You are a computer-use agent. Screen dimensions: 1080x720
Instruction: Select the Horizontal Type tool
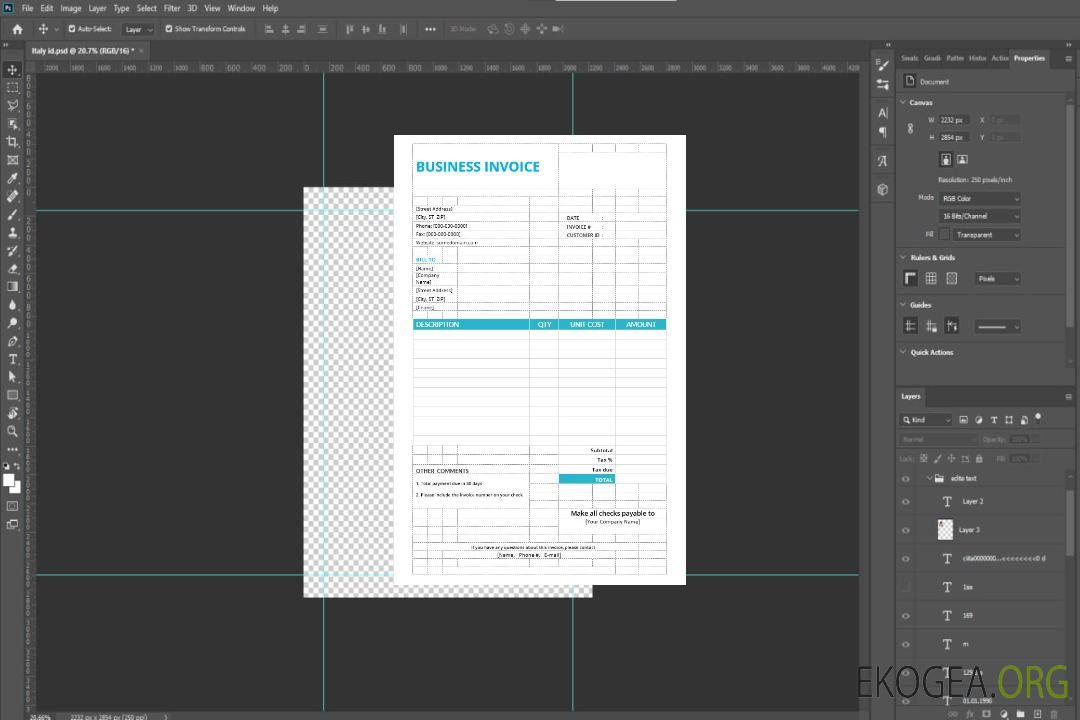tap(12, 359)
